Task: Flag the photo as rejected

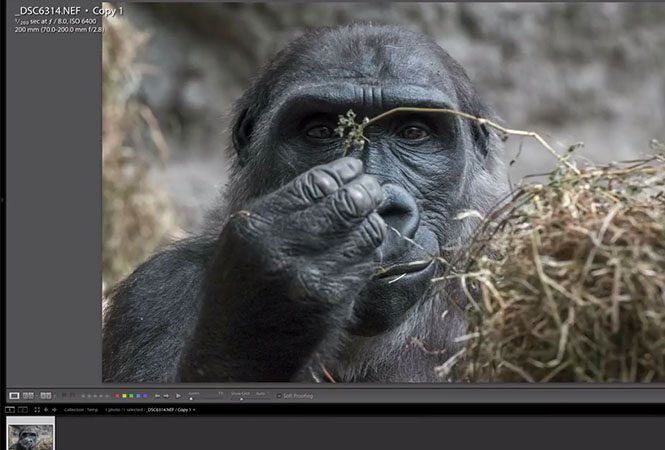Action: (x=73, y=396)
